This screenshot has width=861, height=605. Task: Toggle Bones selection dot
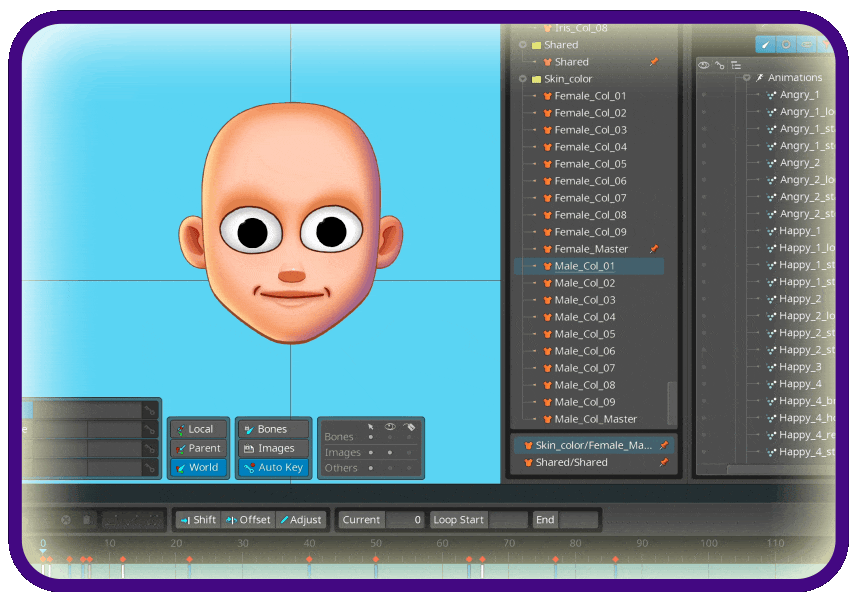click(371, 437)
